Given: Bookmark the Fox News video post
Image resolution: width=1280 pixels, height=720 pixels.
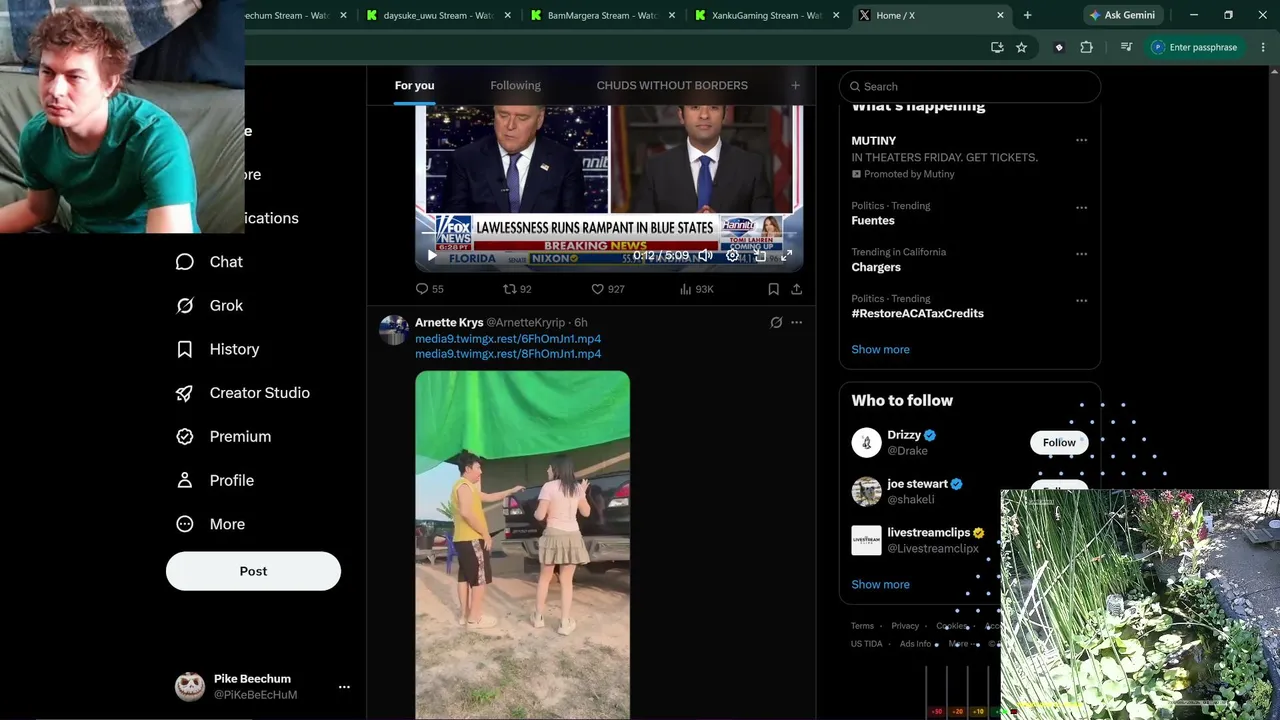Looking at the screenshot, I should 773,289.
